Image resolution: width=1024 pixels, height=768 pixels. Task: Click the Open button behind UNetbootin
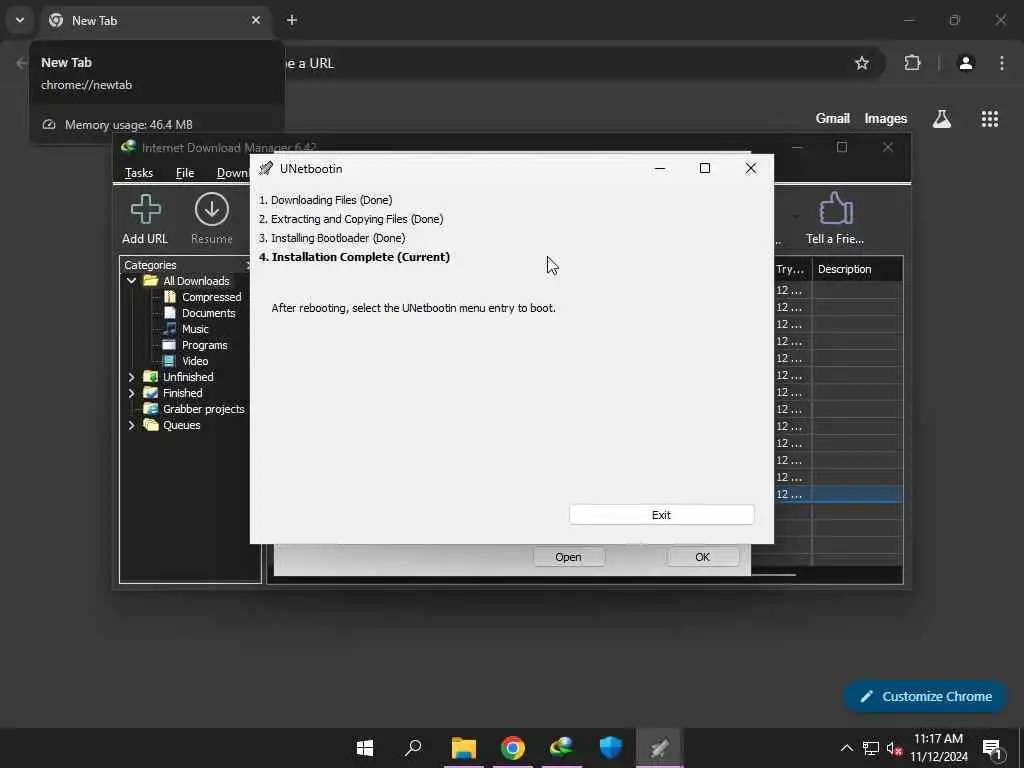[568, 557]
